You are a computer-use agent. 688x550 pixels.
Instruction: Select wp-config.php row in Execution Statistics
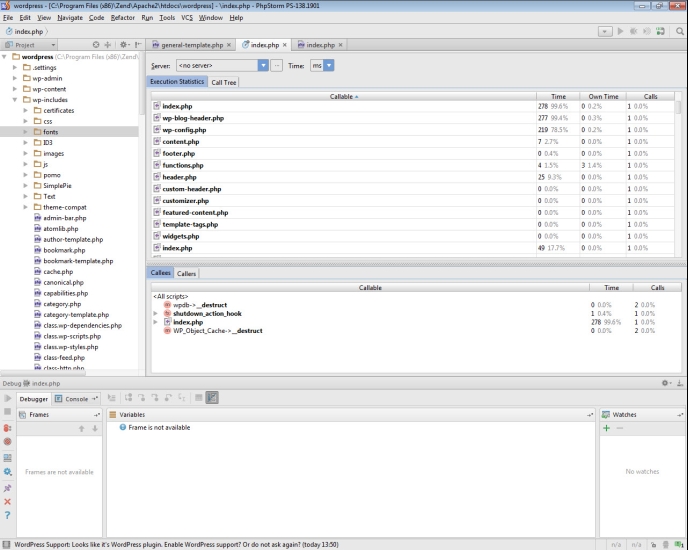(184, 130)
